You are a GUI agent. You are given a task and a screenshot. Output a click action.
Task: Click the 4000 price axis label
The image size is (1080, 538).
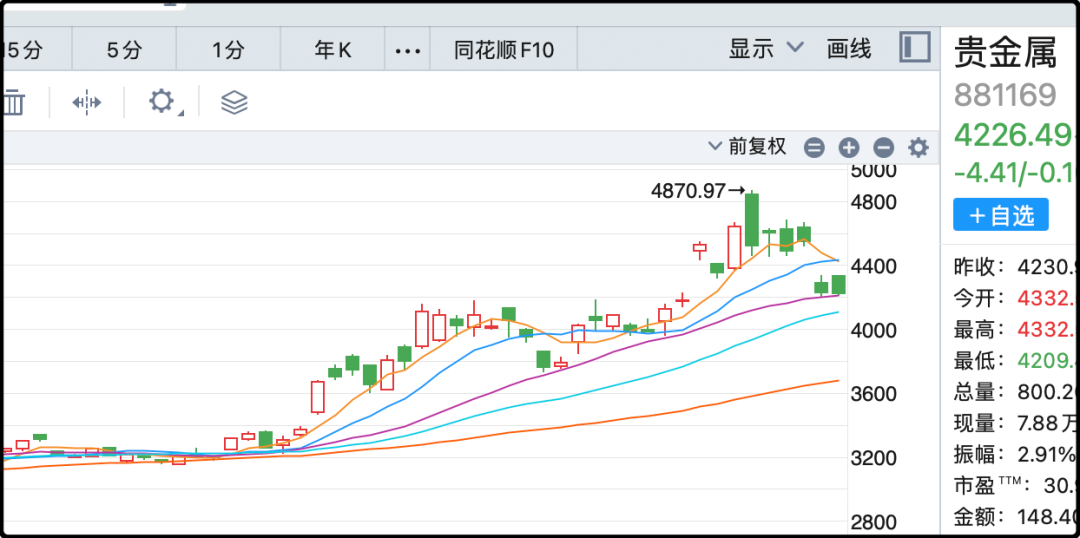873,330
